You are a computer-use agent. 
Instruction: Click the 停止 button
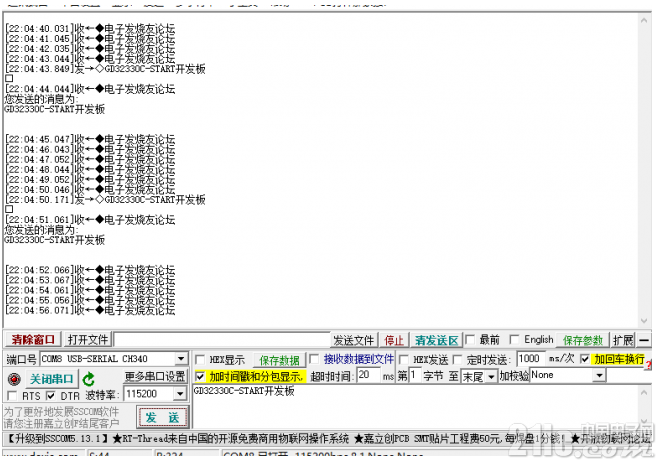[x=394, y=340]
